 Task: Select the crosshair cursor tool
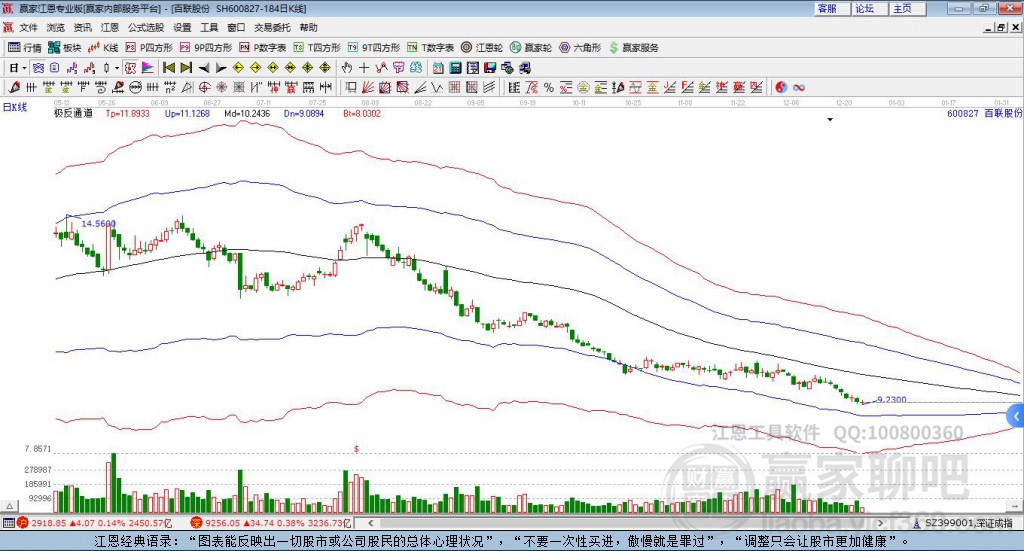(x=364, y=67)
